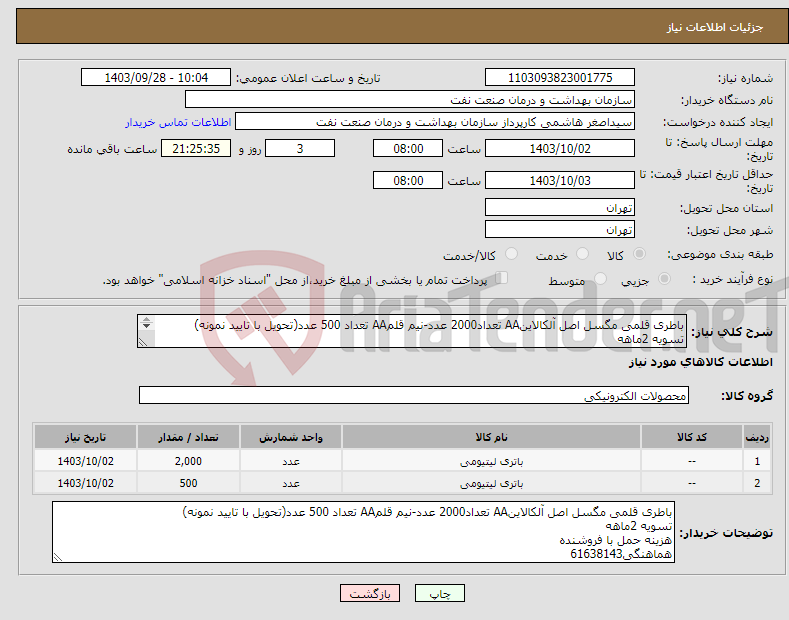Click the date cell in row 2
Viewport: 789px width, 620px height.
click(86, 483)
